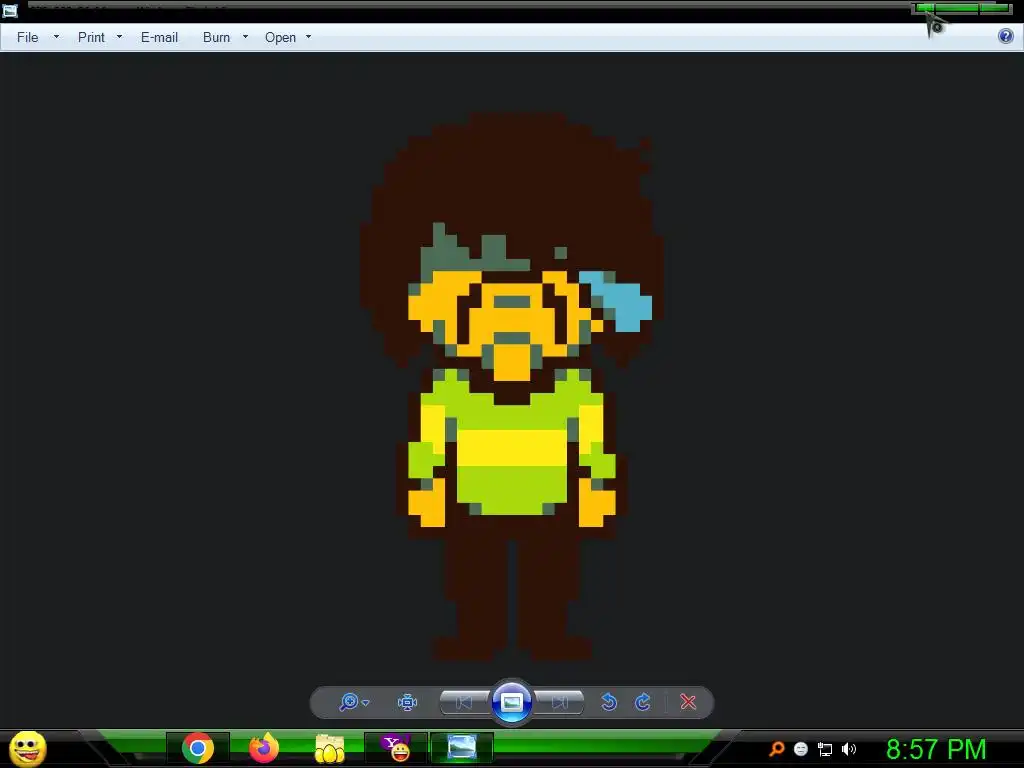This screenshot has width=1024, height=768.
Task: Click the smiley face Start button
Action: pos(27,748)
